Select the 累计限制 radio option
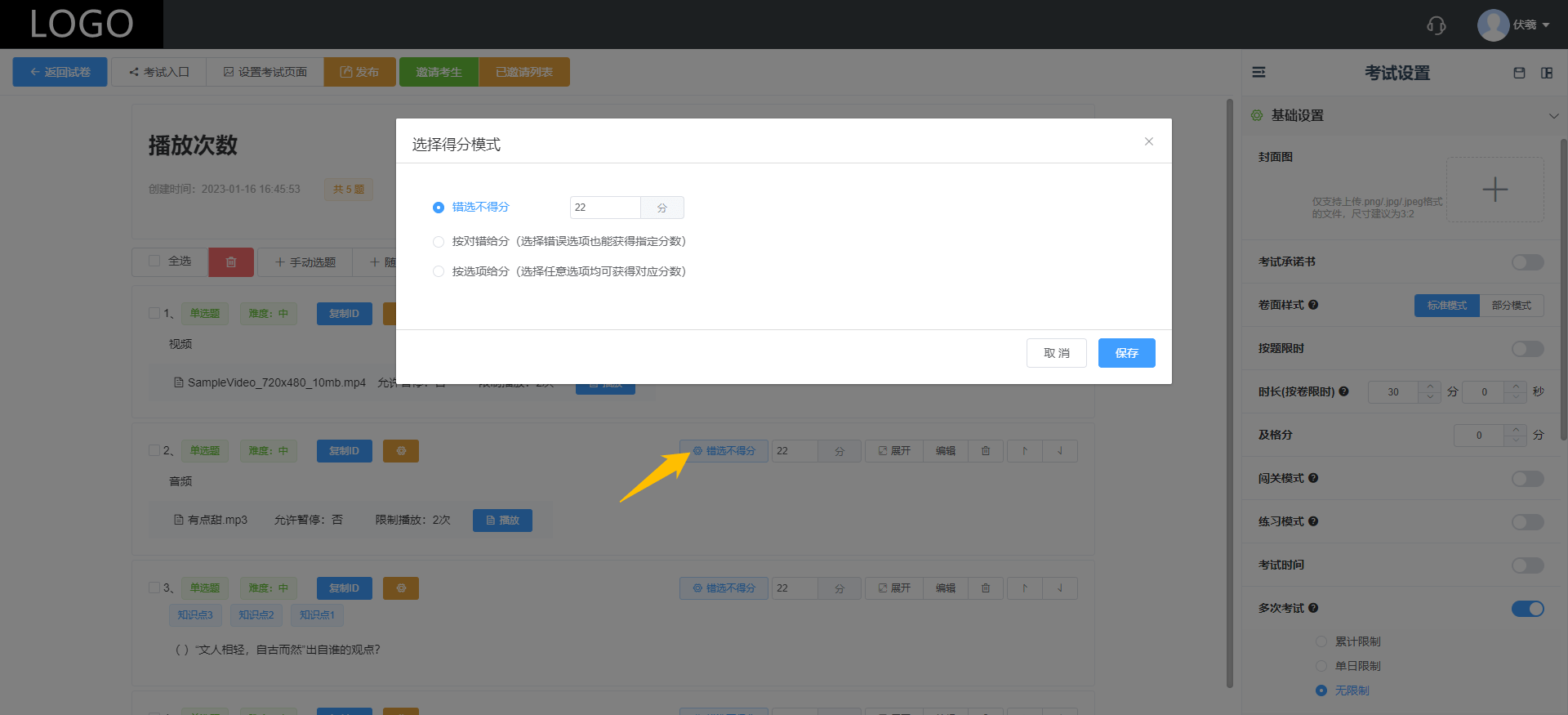1568x715 pixels. click(1321, 641)
